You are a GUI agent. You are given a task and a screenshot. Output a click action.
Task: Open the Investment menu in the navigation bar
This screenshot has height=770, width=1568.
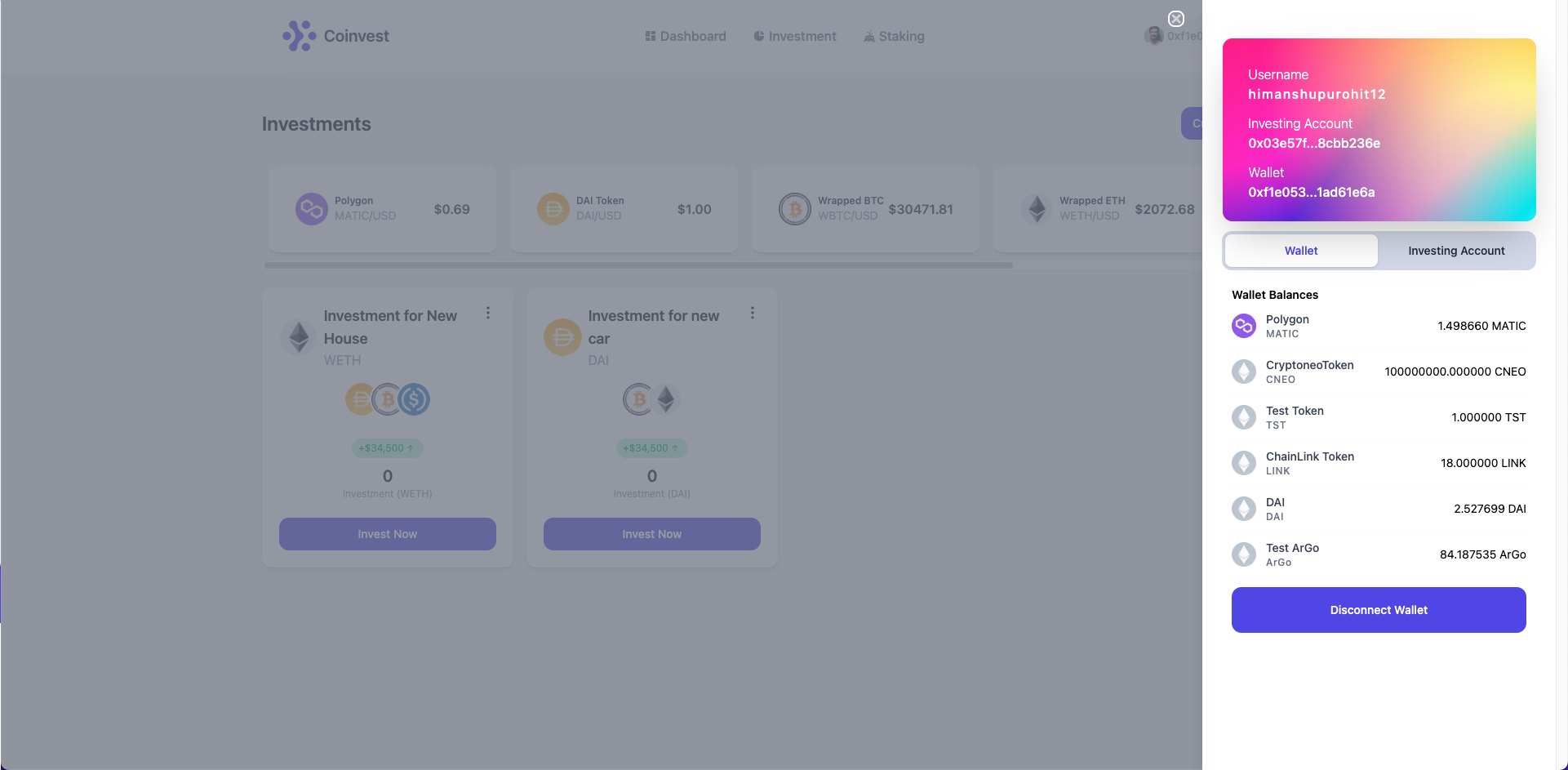[794, 36]
